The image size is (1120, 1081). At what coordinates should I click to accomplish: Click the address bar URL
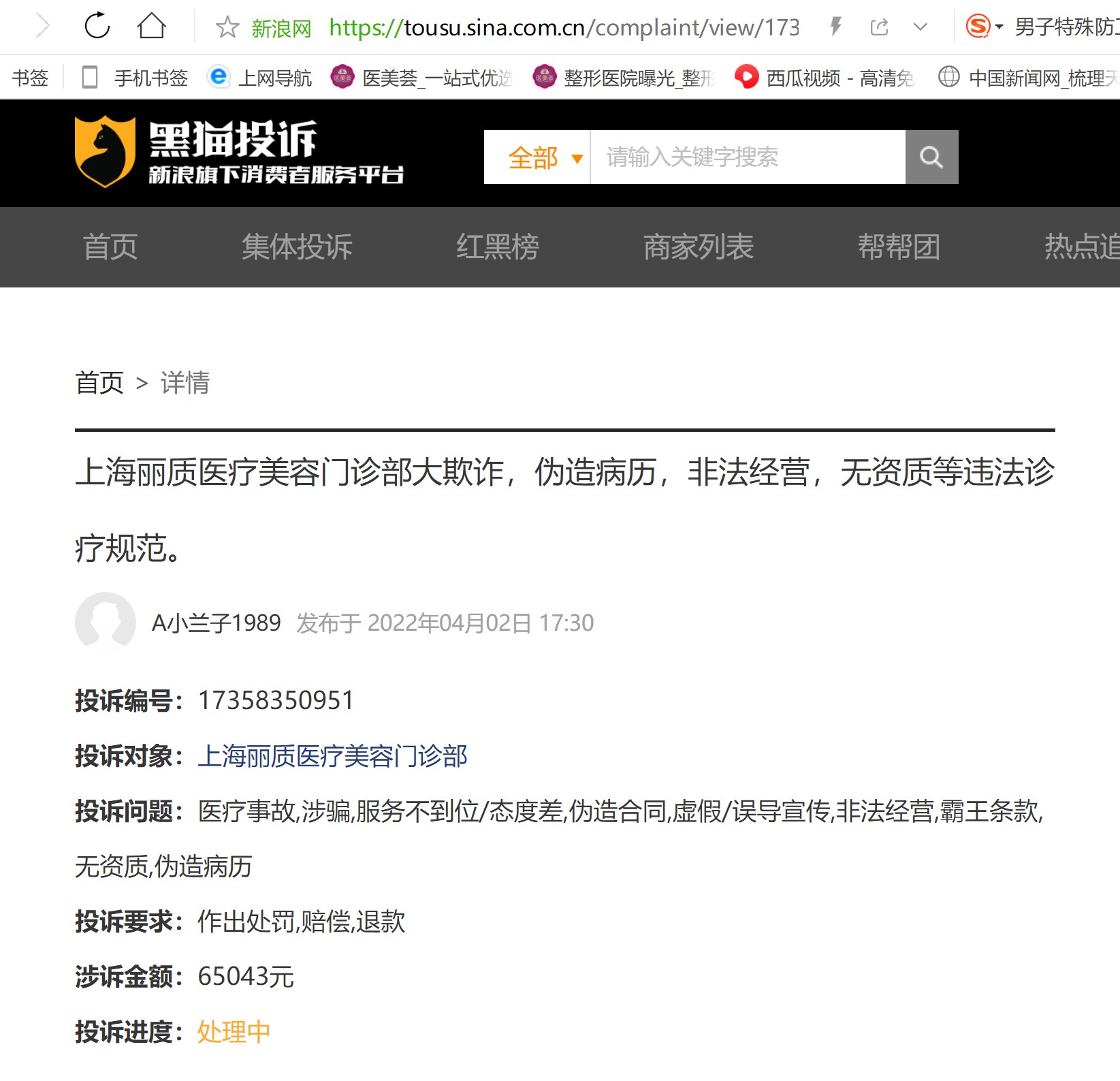coord(564,27)
